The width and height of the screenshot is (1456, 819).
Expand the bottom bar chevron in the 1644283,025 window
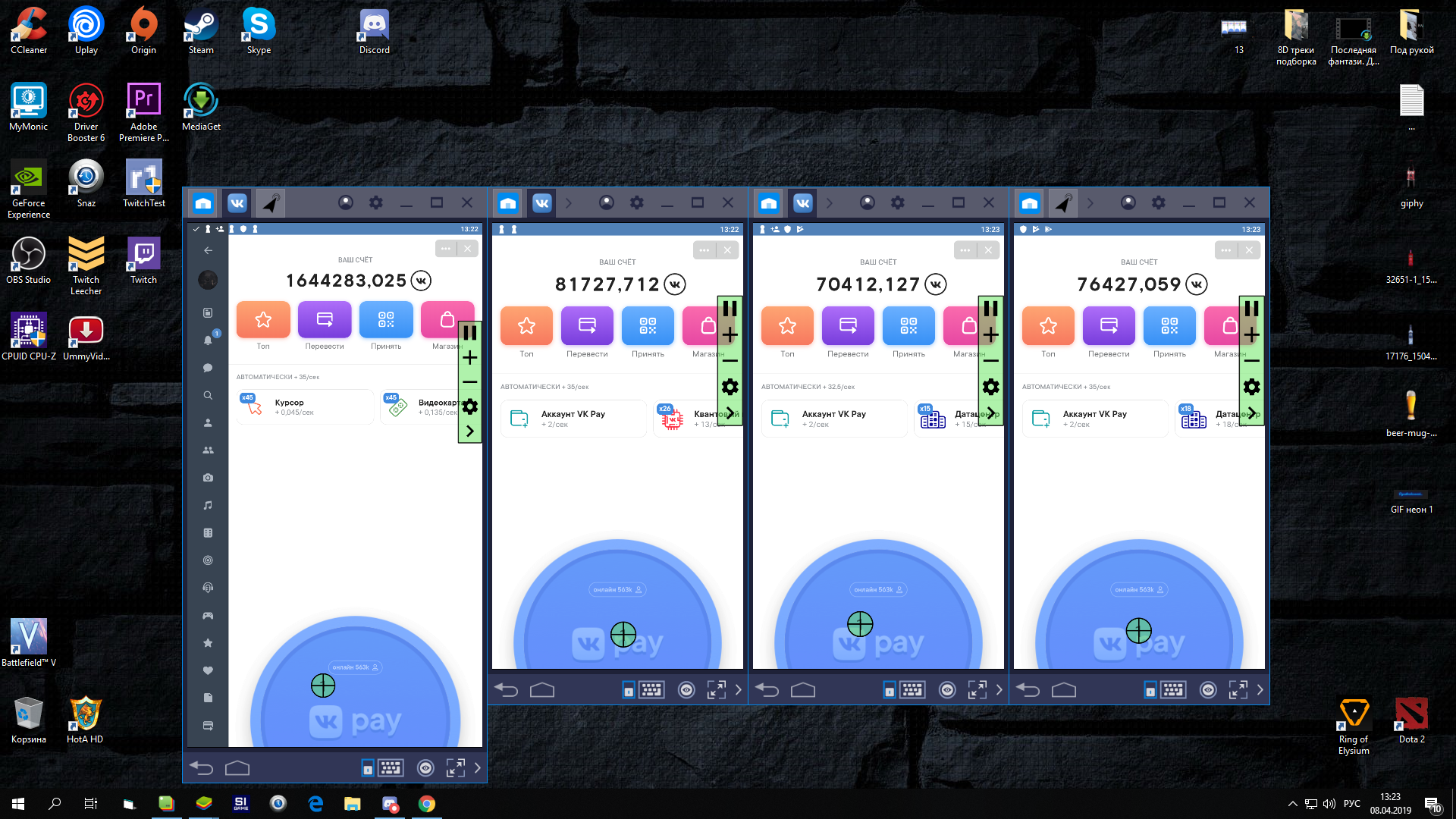[x=478, y=768]
